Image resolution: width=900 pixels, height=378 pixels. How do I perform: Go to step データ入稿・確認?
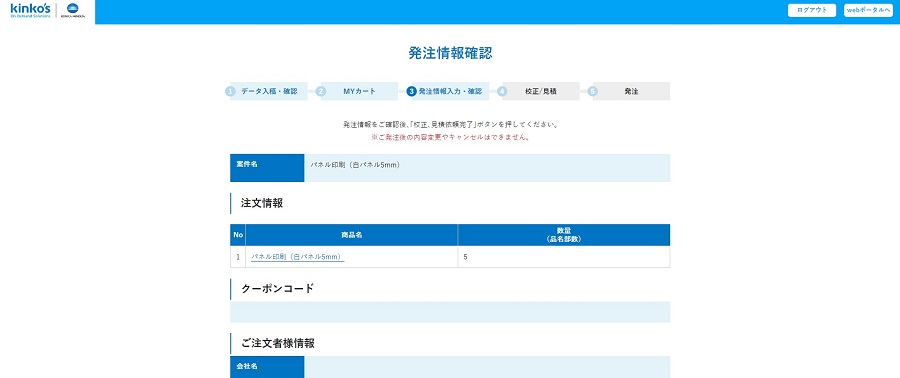(x=269, y=91)
